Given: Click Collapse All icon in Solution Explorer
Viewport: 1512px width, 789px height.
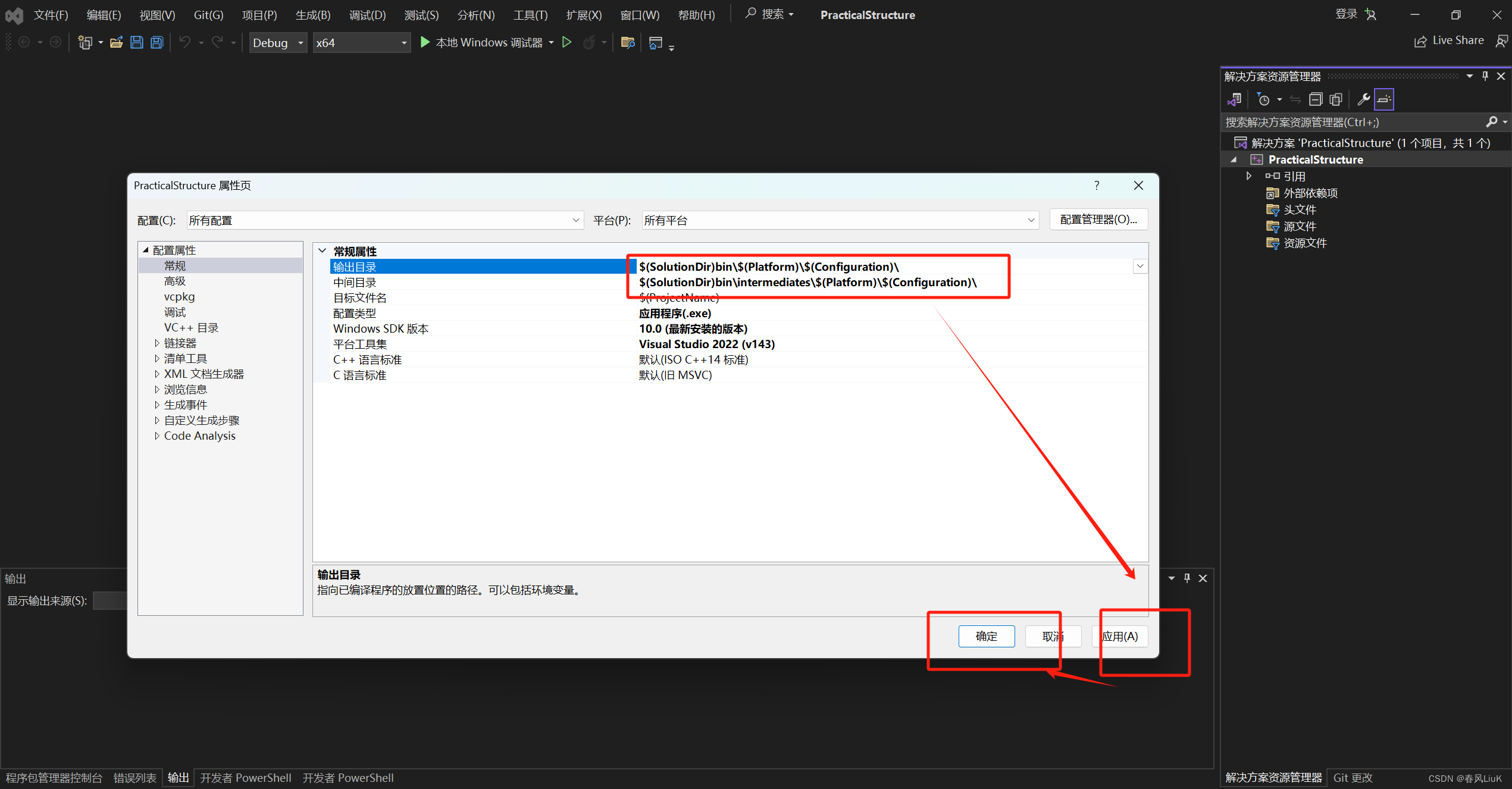Looking at the screenshot, I should pyautogui.click(x=1316, y=99).
